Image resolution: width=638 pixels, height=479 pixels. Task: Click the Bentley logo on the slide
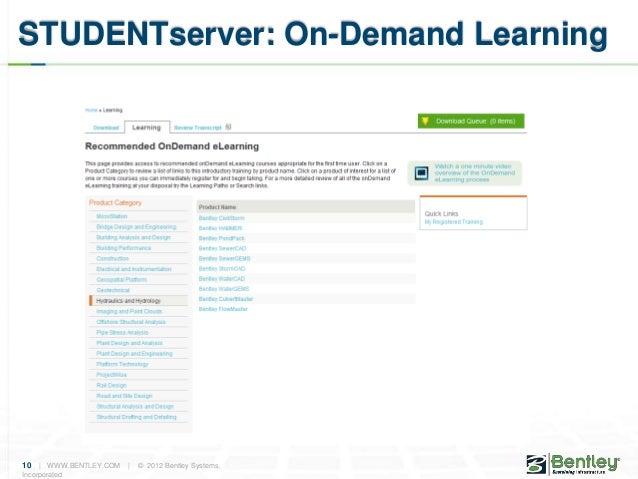pos(572,464)
